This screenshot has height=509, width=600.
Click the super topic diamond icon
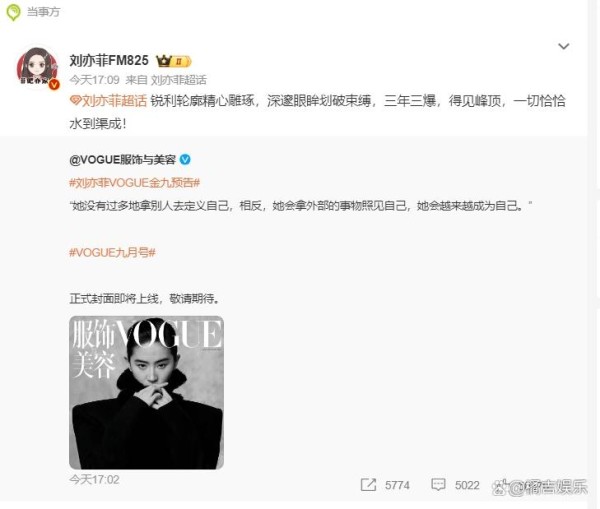click(x=75, y=101)
